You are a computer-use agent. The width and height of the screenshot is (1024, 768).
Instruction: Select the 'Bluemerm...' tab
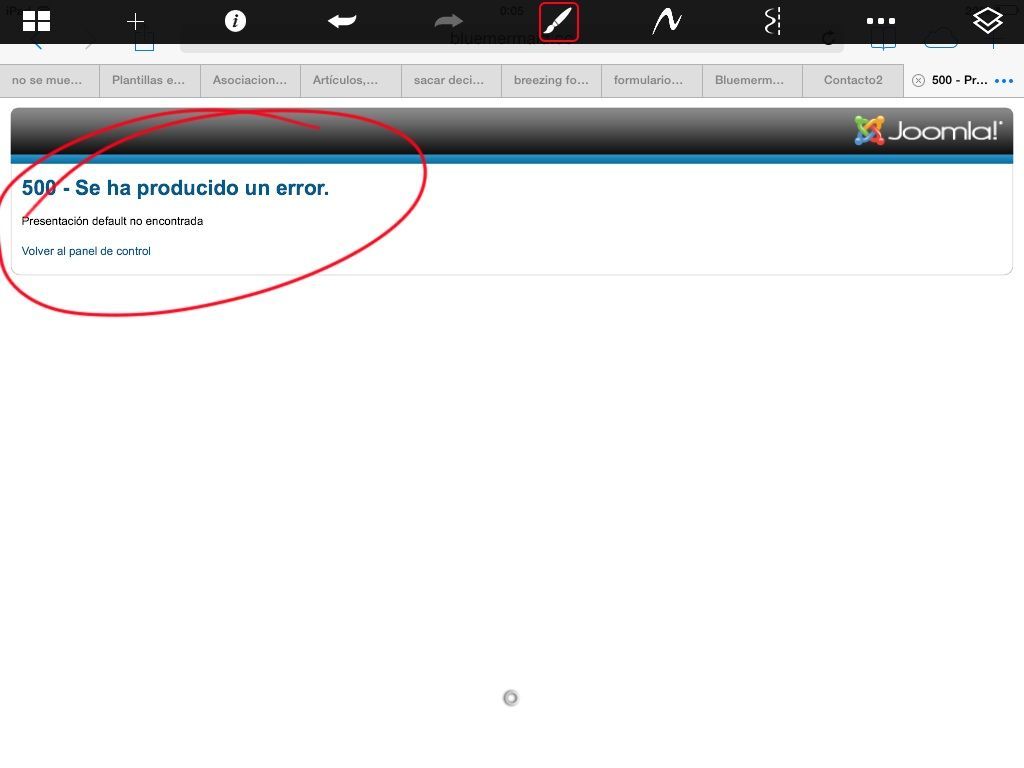tap(752, 80)
